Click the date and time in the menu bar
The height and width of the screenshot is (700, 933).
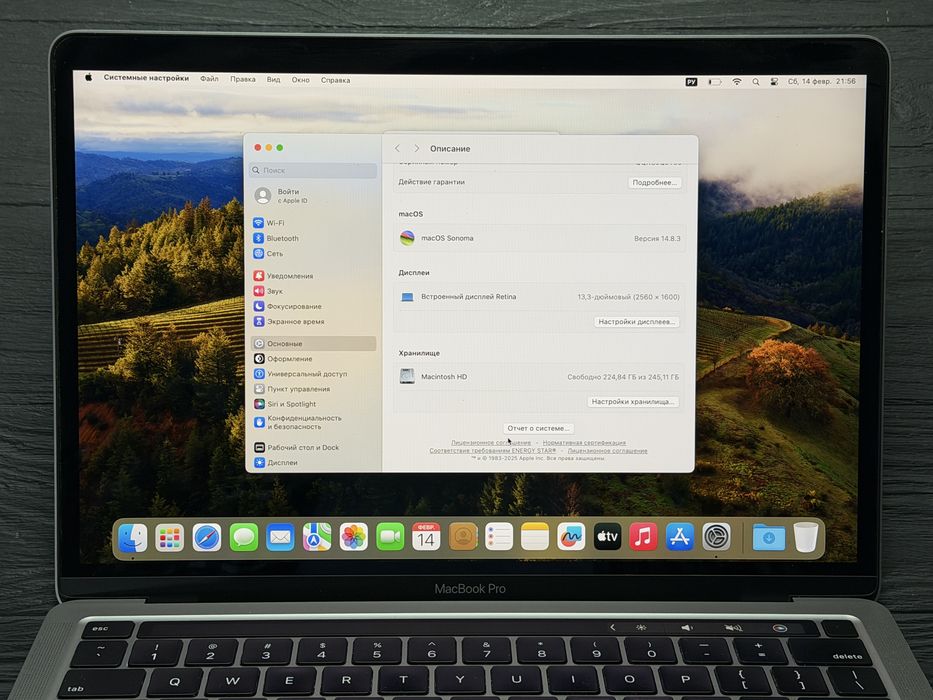point(822,81)
